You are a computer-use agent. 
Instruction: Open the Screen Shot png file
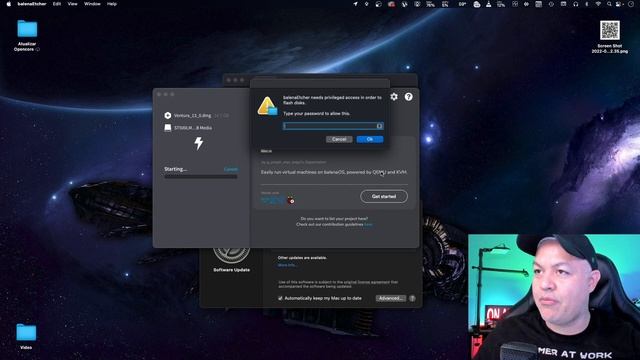pyautogui.click(x=610, y=30)
